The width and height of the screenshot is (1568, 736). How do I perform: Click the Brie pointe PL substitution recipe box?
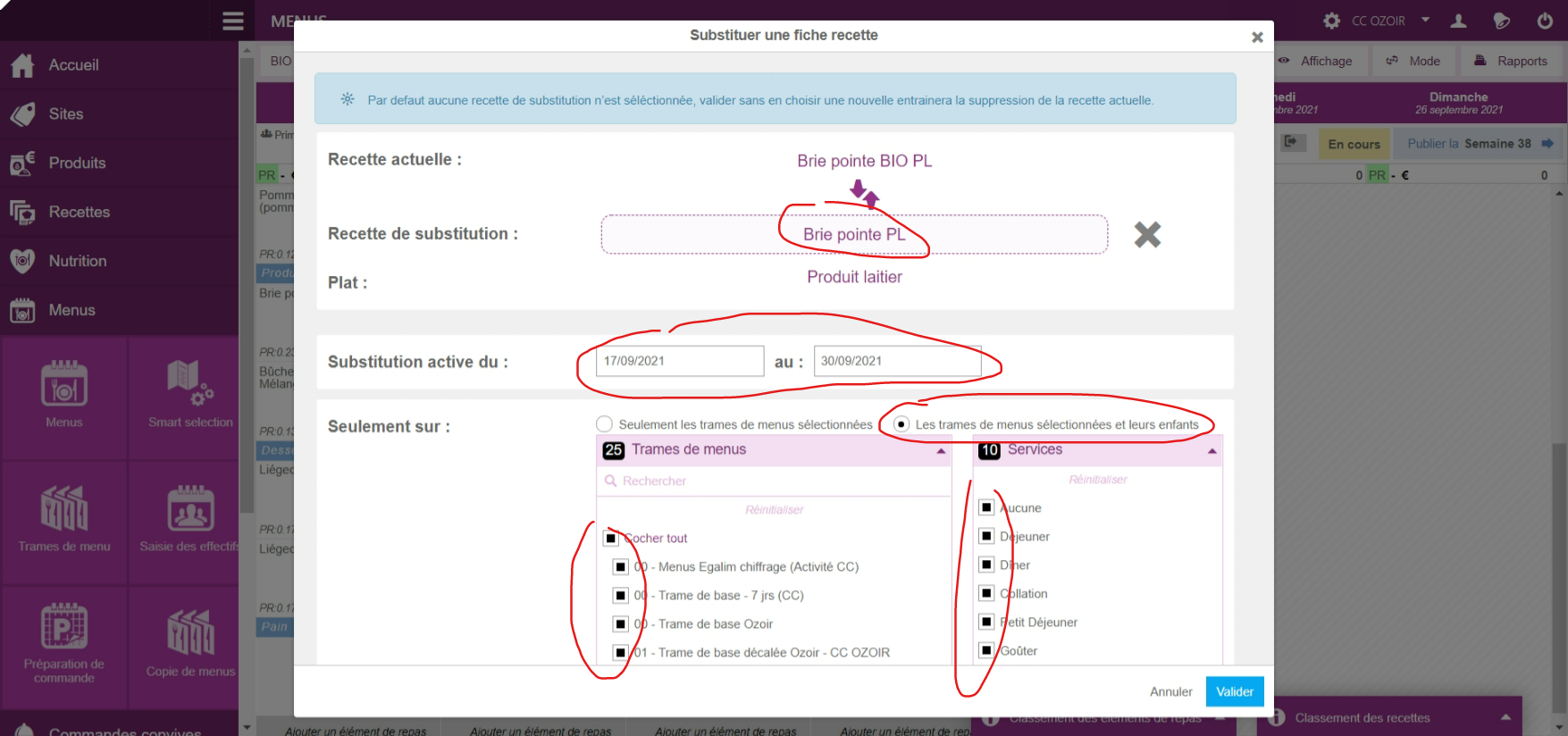854,234
